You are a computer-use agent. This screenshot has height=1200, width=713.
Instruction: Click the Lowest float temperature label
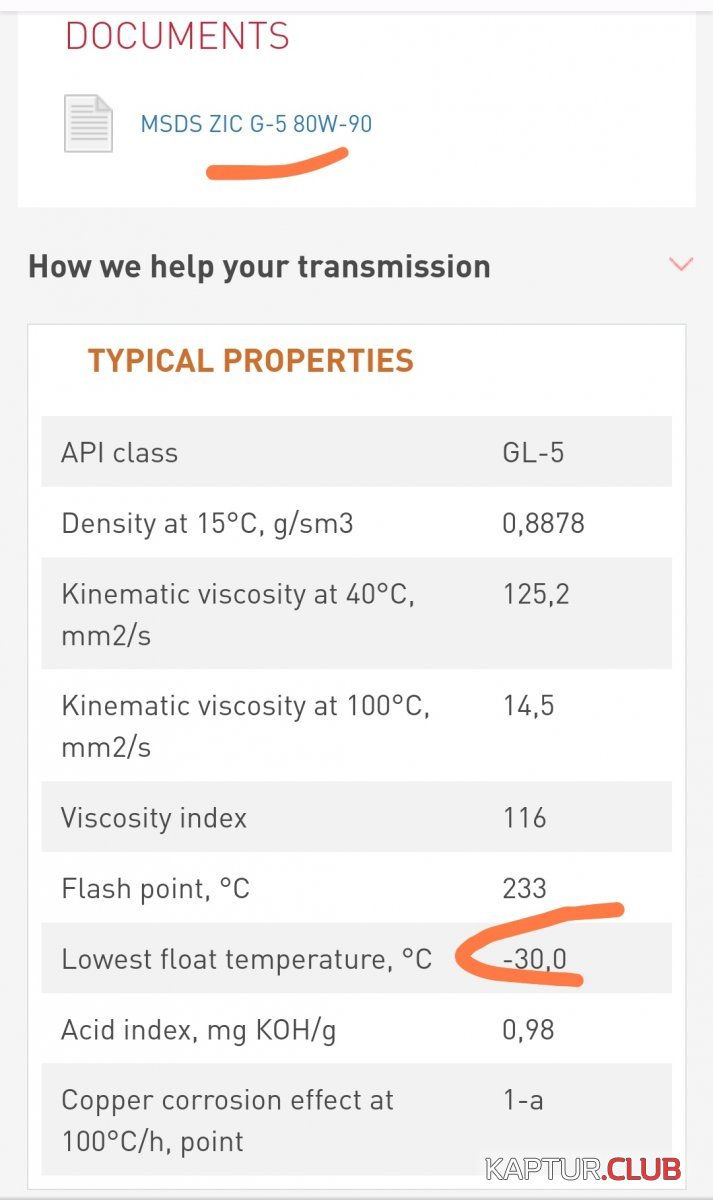tap(246, 959)
